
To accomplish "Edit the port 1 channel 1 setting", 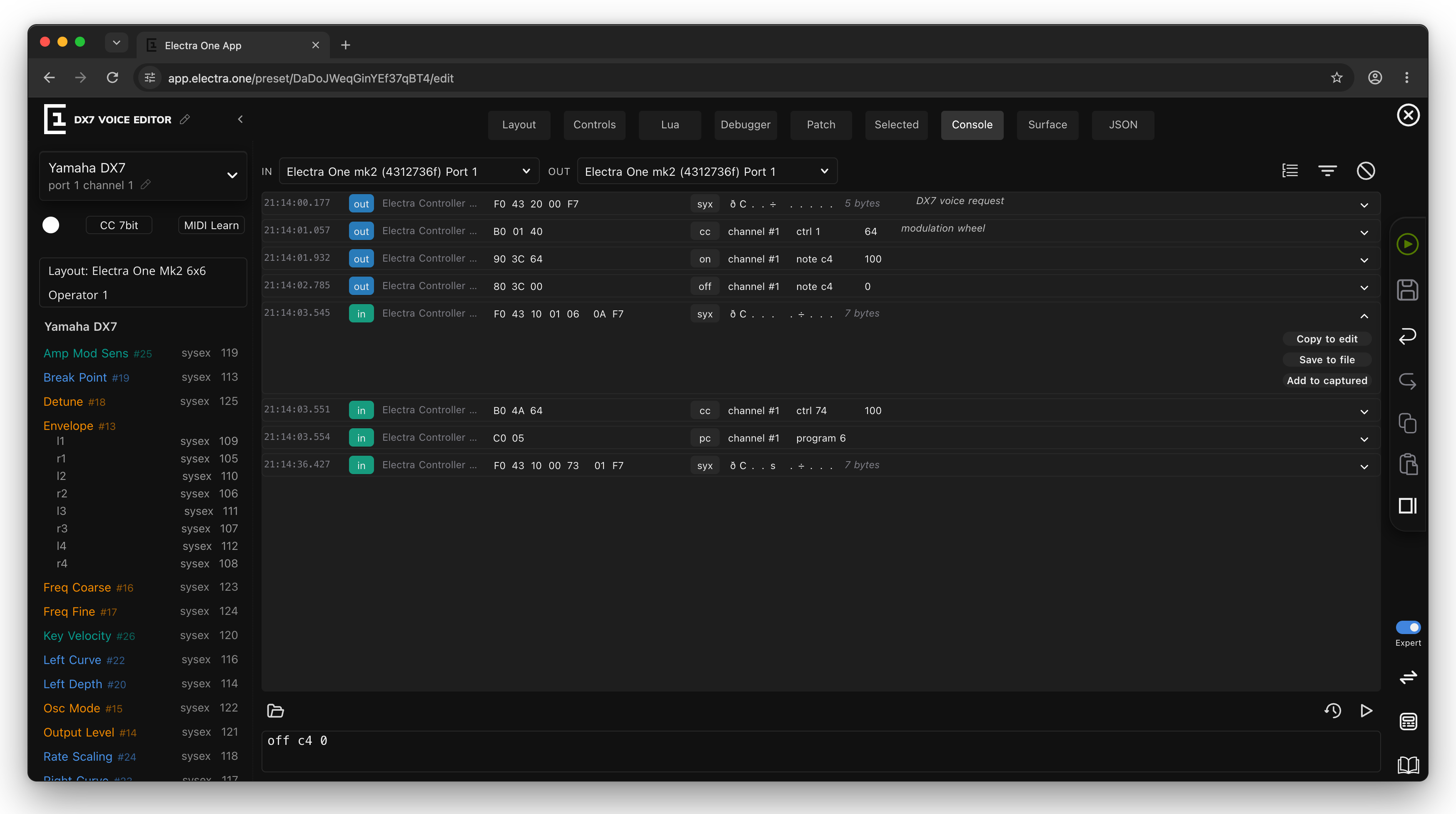I will pyautogui.click(x=146, y=185).
